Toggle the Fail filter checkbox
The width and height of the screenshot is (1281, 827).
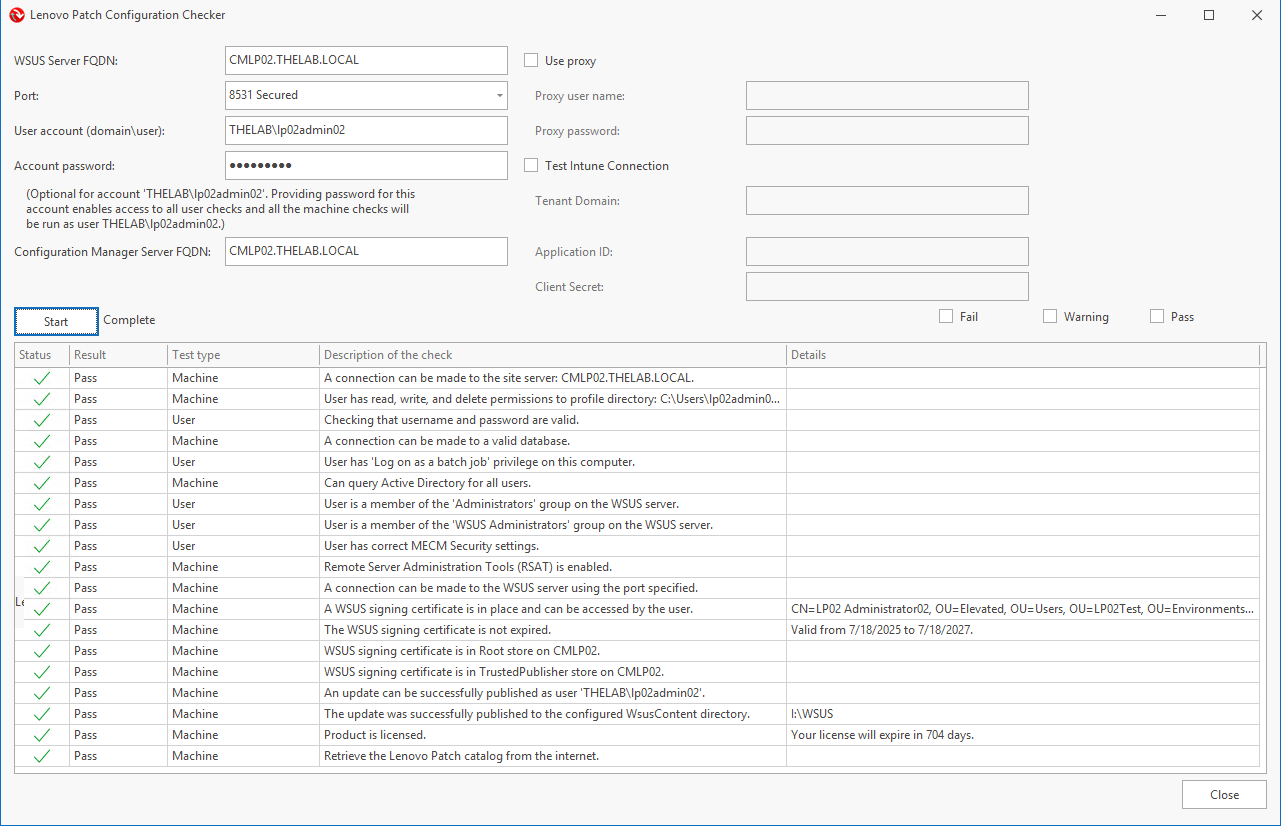(946, 317)
